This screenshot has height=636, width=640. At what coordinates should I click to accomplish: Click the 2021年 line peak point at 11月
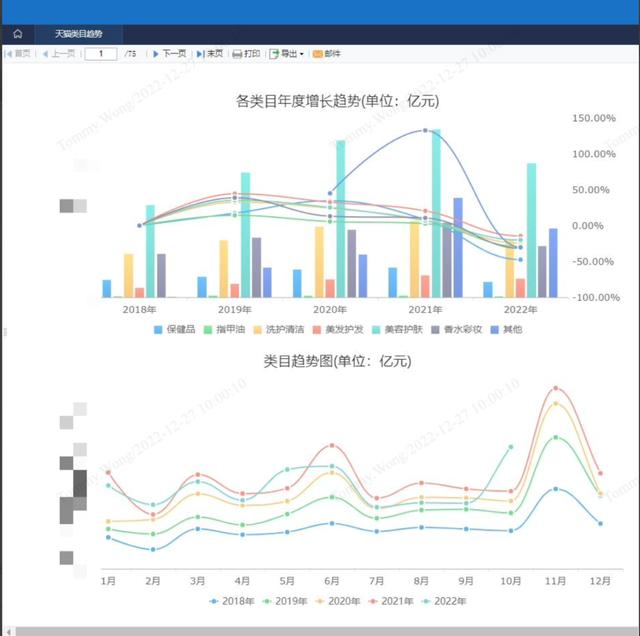[x=556, y=388]
